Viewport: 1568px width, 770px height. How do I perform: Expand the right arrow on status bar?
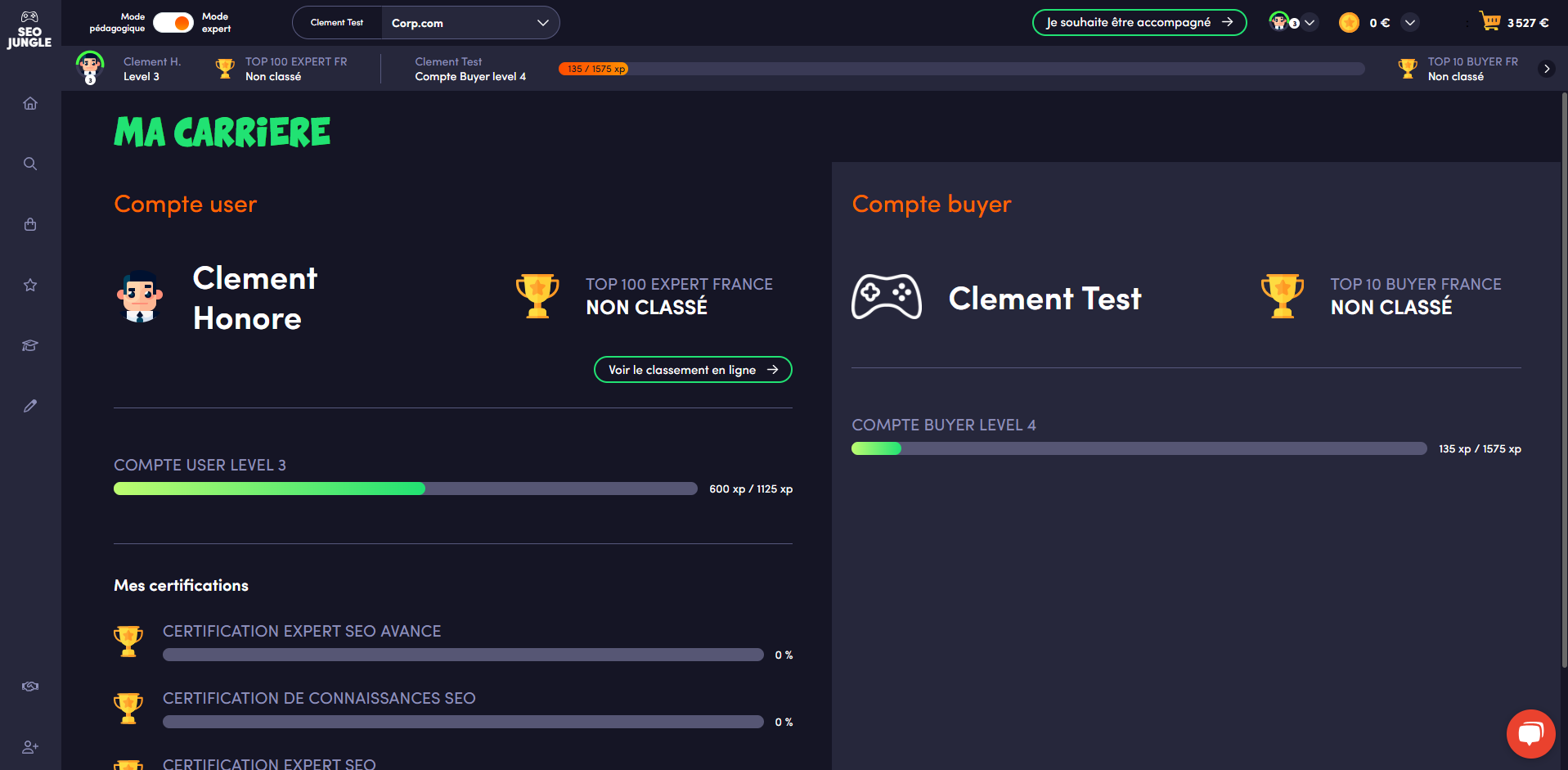[x=1546, y=69]
